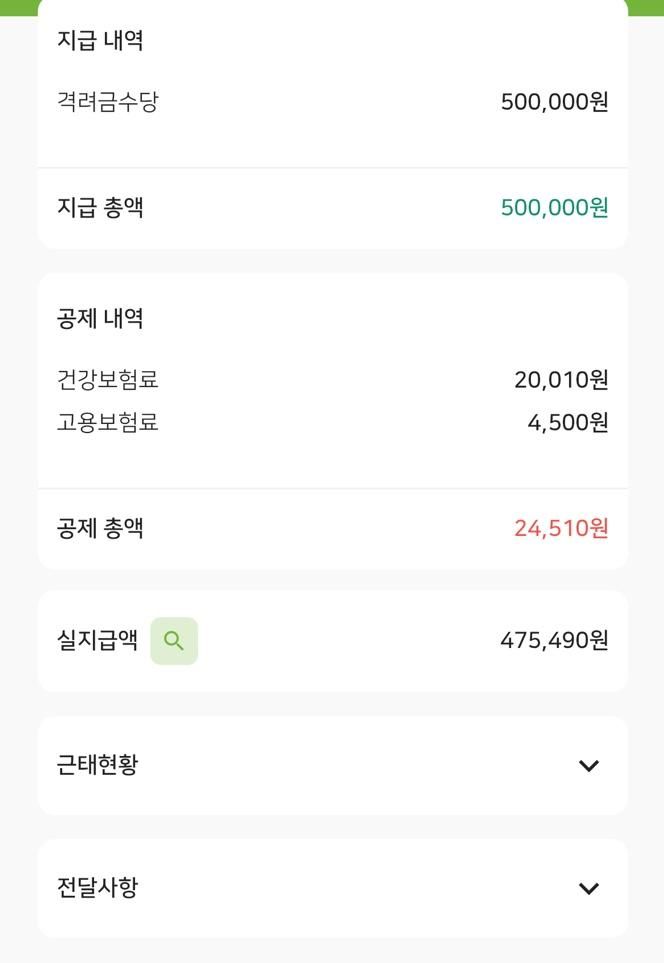Tap the 건강보험료 deduction label
The image size is (664, 963).
coord(108,380)
